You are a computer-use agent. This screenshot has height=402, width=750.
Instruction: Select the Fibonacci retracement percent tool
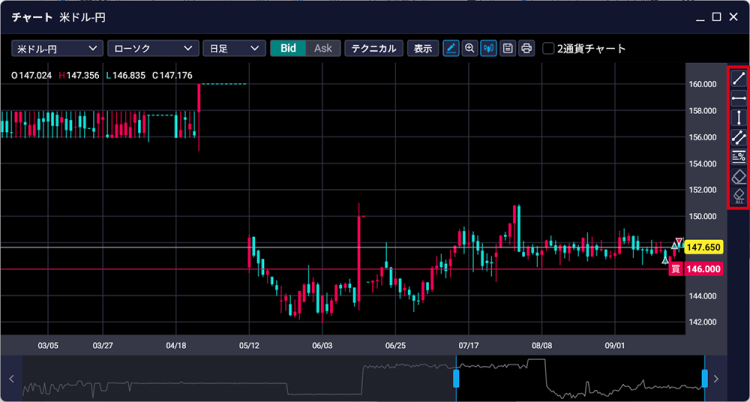pos(739,156)
